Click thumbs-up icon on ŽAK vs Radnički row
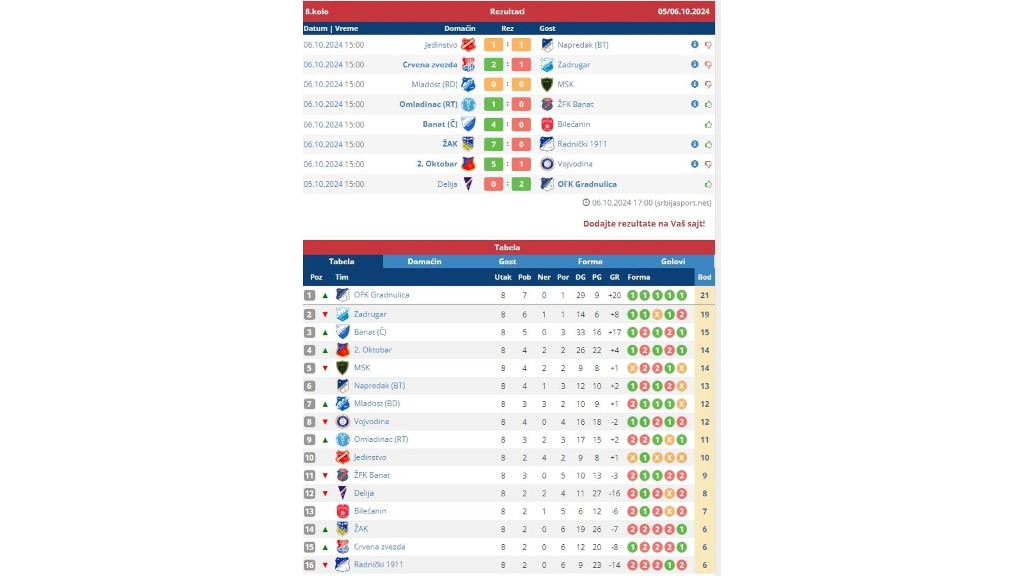 [x=708, y=144]
